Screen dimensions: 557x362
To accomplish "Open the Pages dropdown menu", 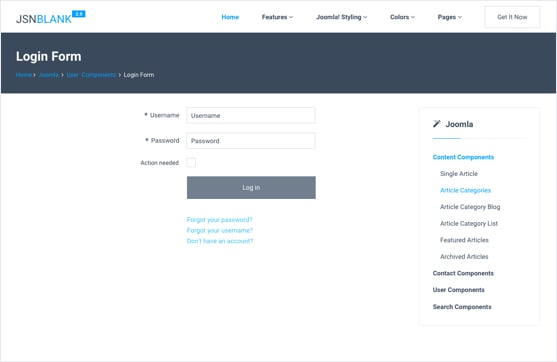I will tap(450, 17).
